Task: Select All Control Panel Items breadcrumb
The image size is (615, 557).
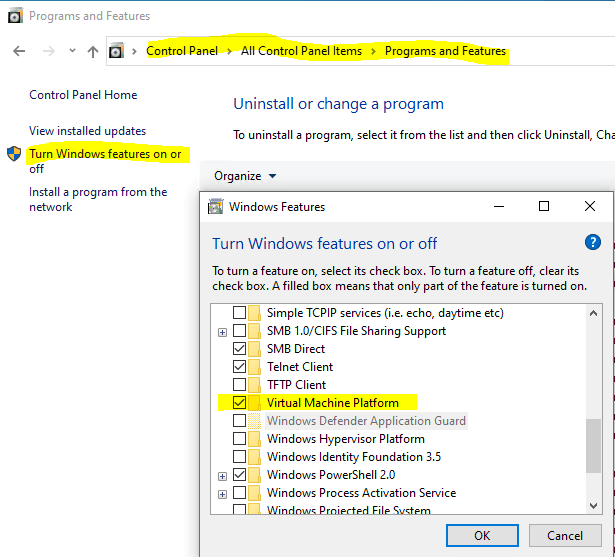Action: tap(301, 51)
